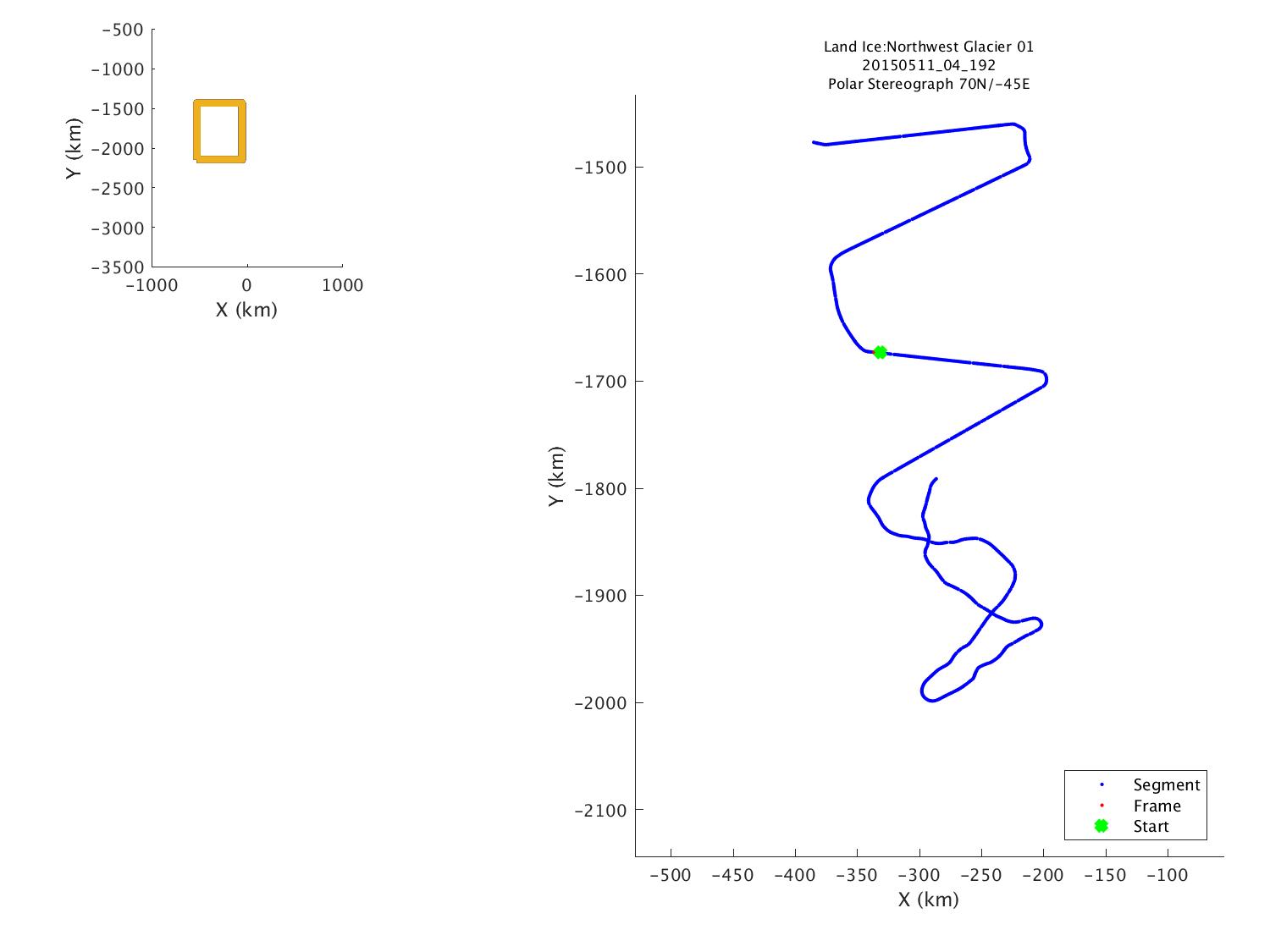This screenshot has height=952, width=1270.
Task: Select the "Segment" legend label
Action: (1166, 784)
